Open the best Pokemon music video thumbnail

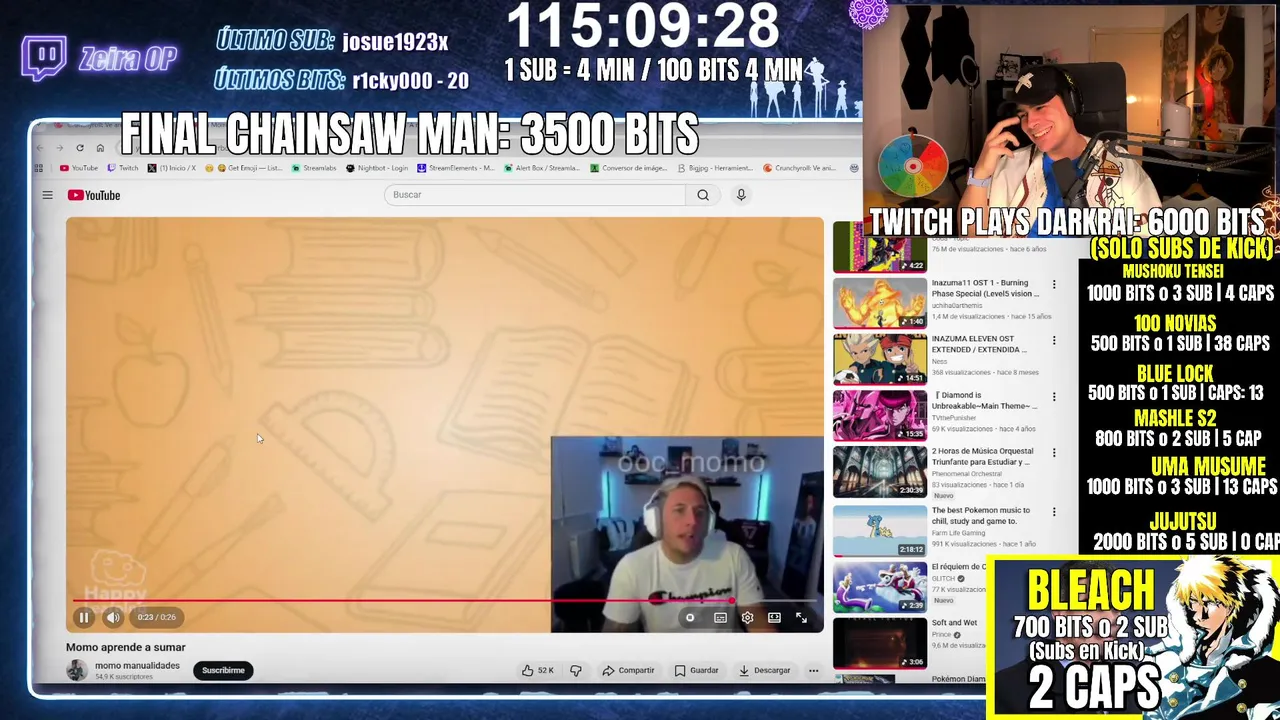pyautogui.click(x=880, y=530)
